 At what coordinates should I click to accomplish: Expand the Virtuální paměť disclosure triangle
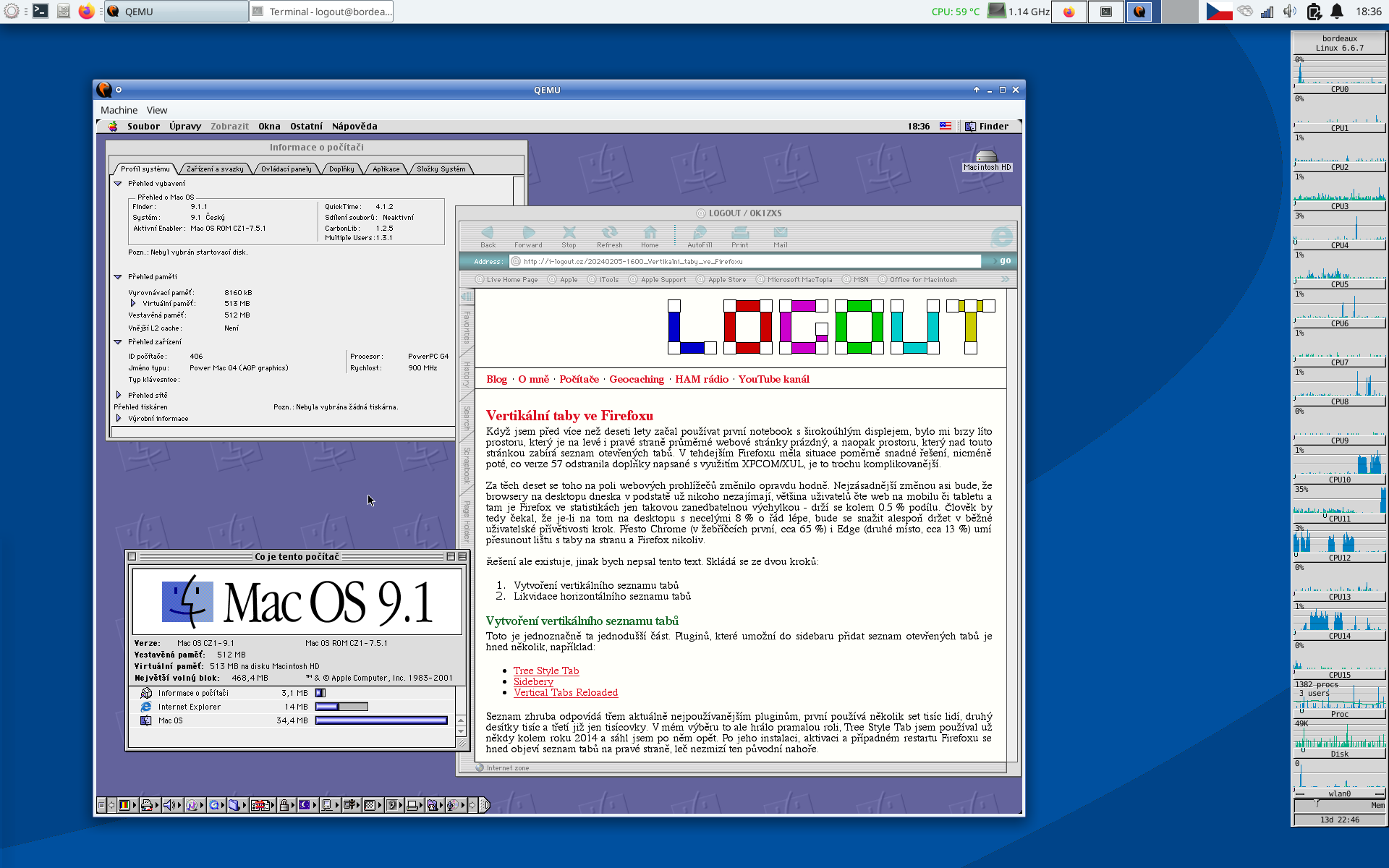133,303
